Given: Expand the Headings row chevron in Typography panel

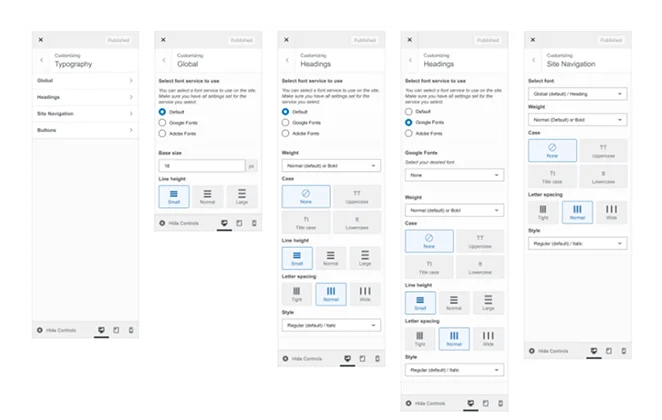Looking at the screenshot, I should pos(131,96).
